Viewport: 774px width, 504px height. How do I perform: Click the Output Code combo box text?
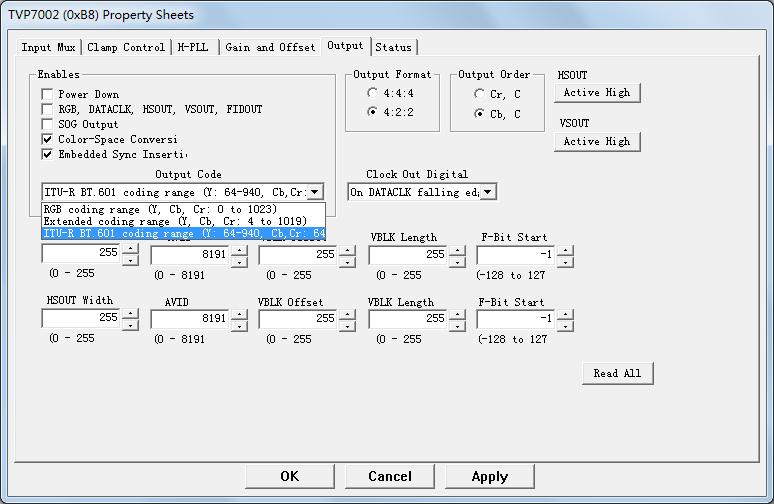(175, 192)
